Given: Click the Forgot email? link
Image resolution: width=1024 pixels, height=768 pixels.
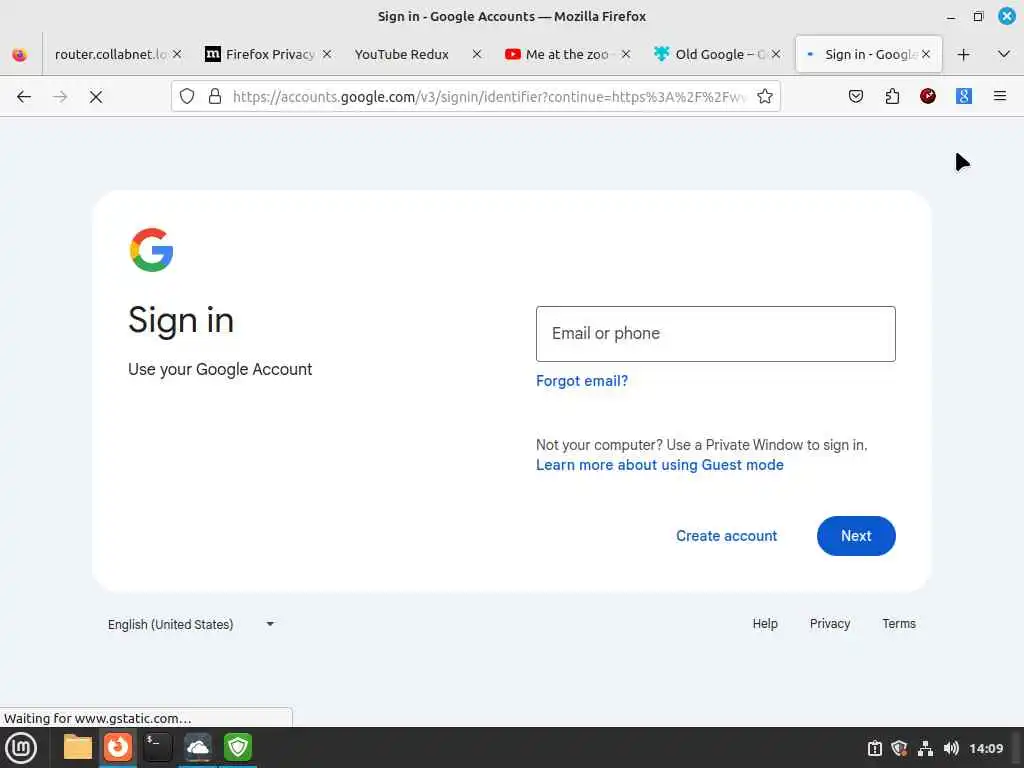Looking at the screenshot, I should click(x=582, y=381).
